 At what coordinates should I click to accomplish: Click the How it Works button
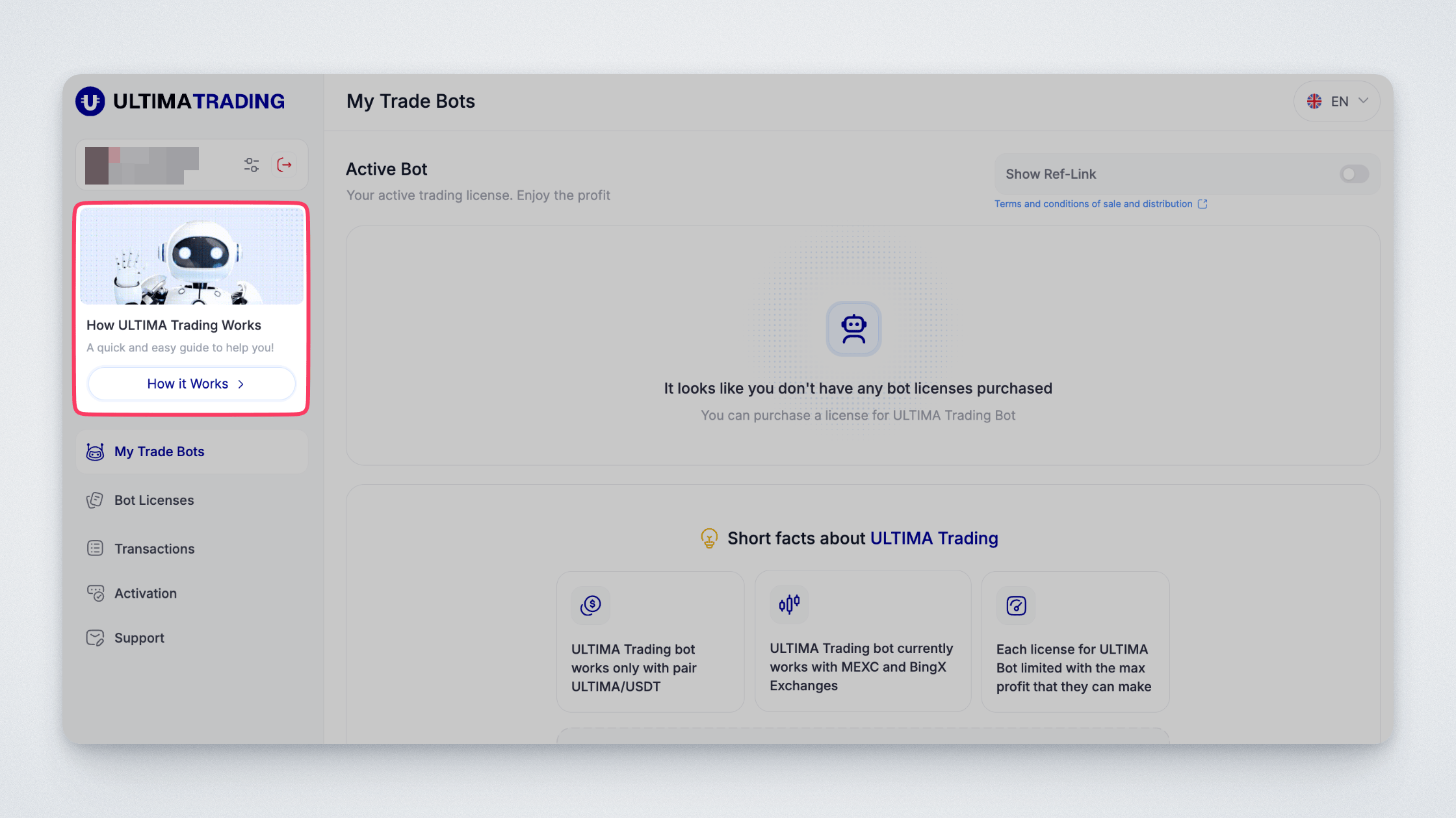[x=192, y=384]
